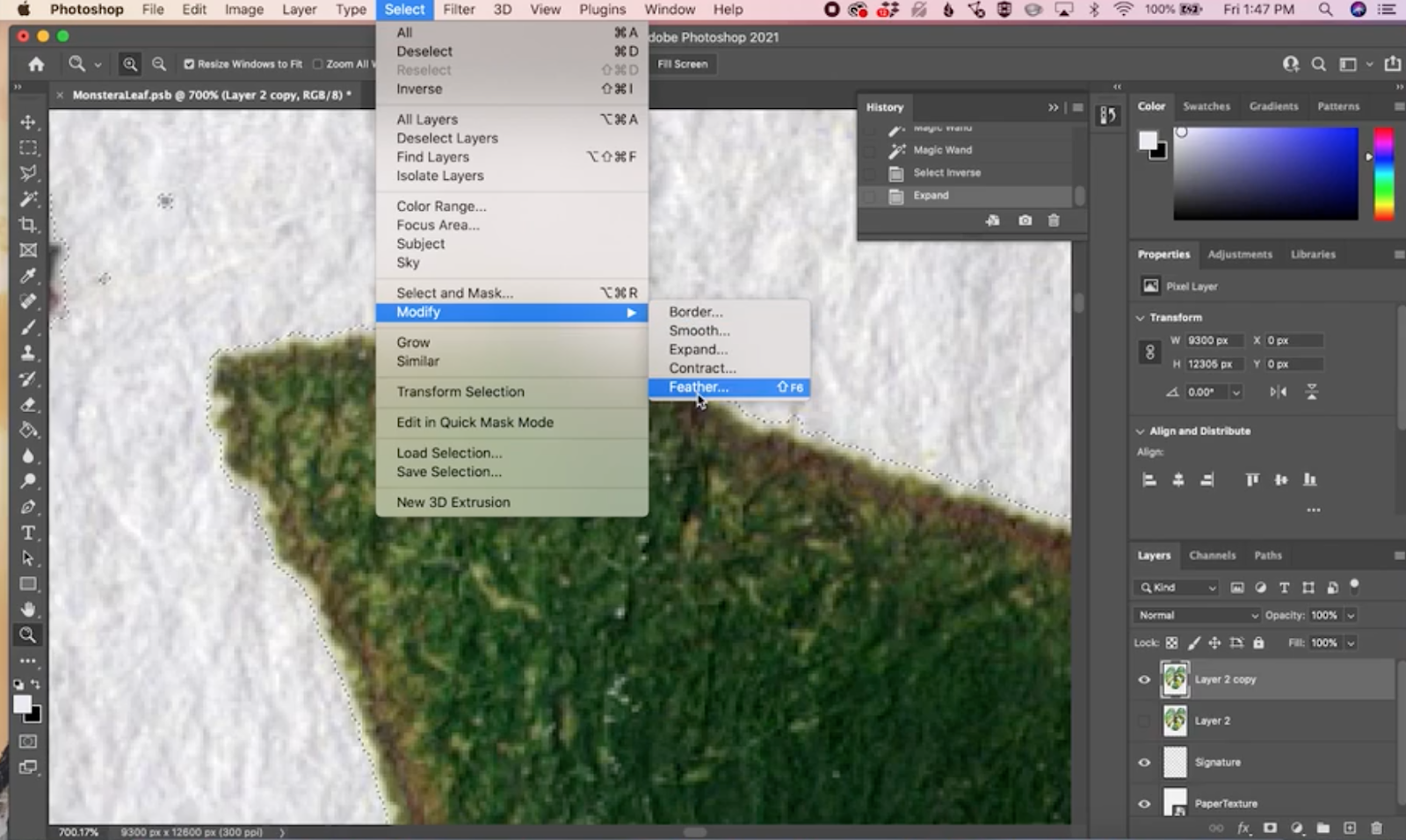Show the Layer 2 layer

tap(1144, 721)
